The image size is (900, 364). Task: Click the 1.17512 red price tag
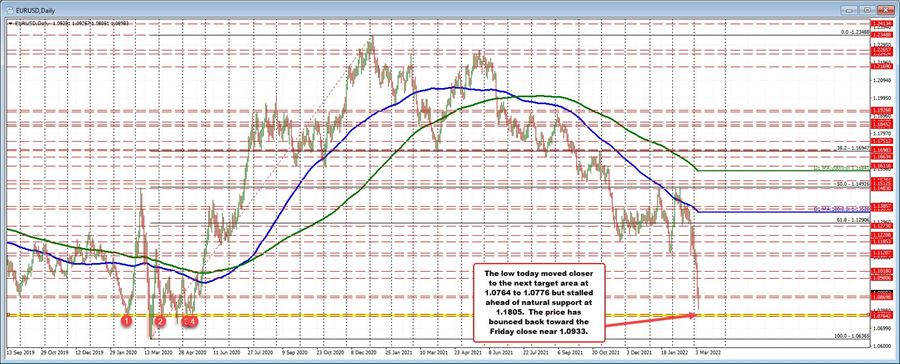[882, 141]
